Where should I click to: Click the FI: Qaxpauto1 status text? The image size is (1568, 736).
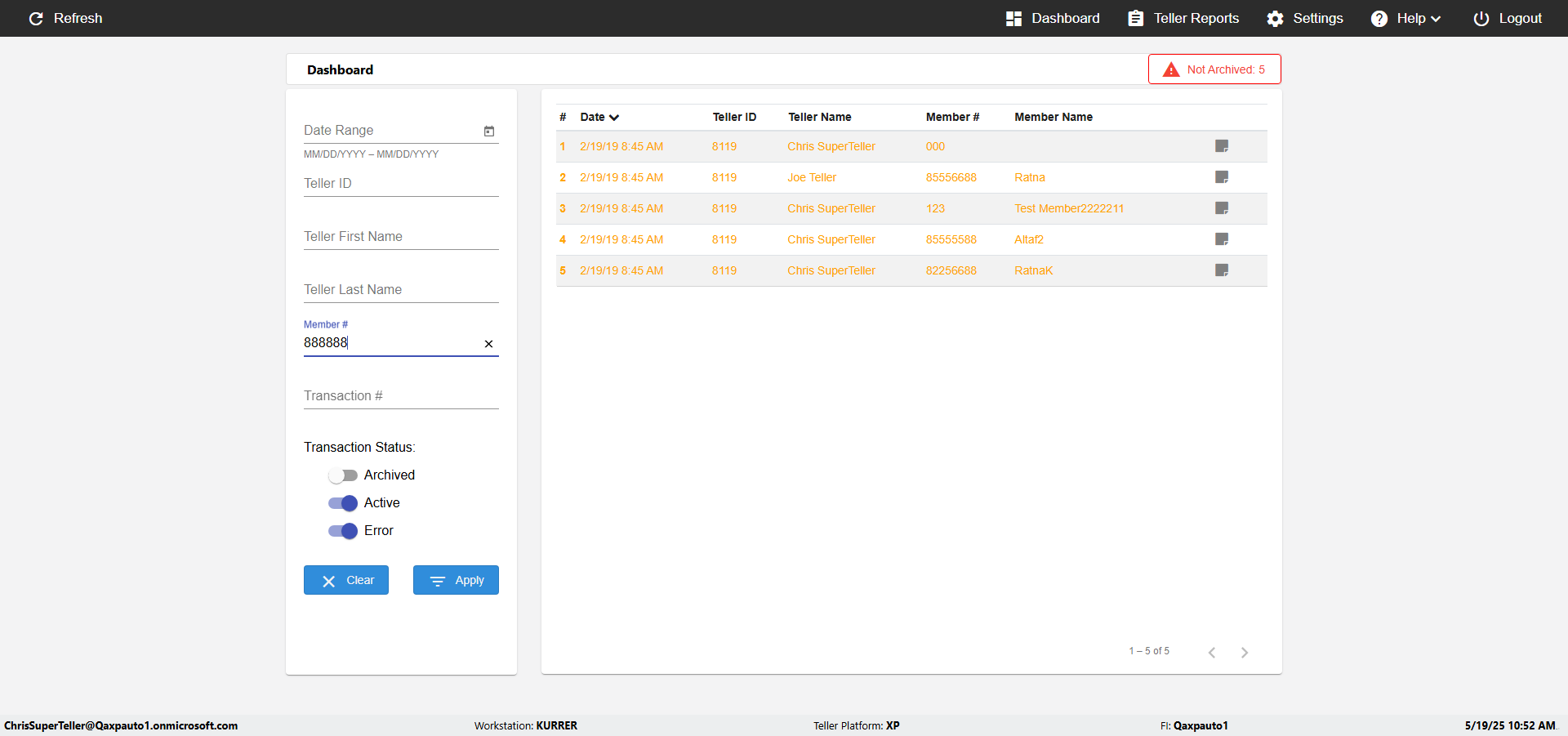(1194, 725)
